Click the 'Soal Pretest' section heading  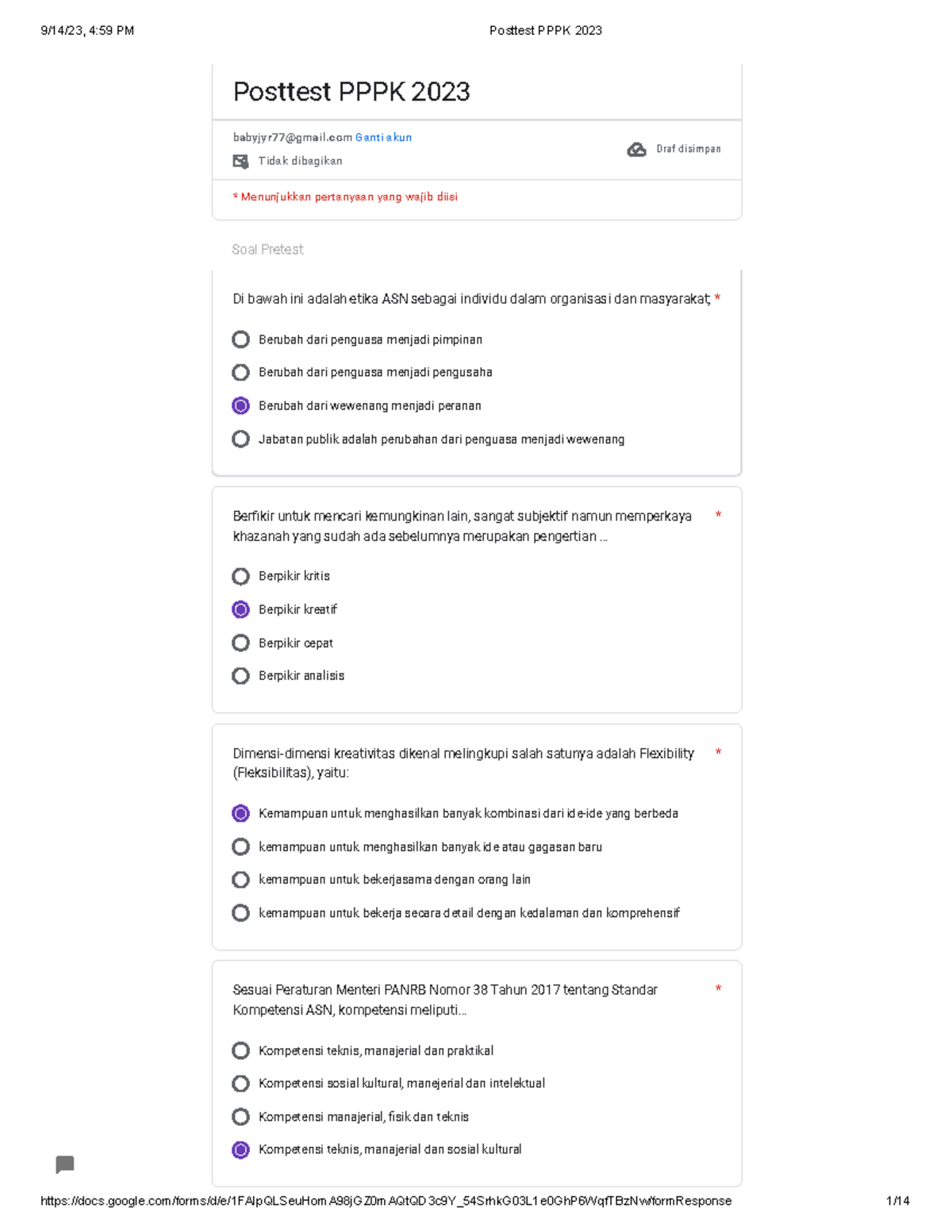coord(267,249)
